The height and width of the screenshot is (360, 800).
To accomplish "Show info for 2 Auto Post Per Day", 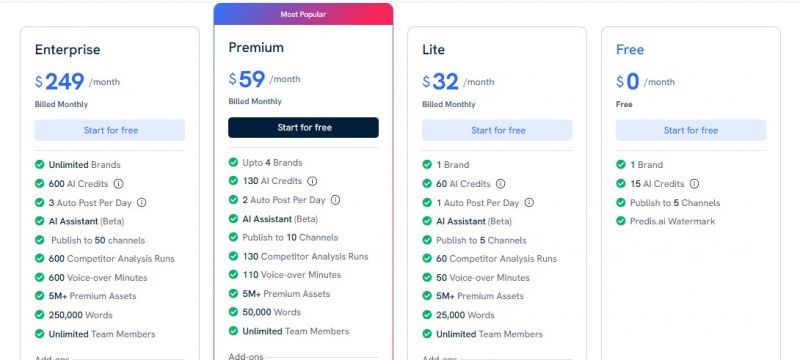I will click(335, 200).
